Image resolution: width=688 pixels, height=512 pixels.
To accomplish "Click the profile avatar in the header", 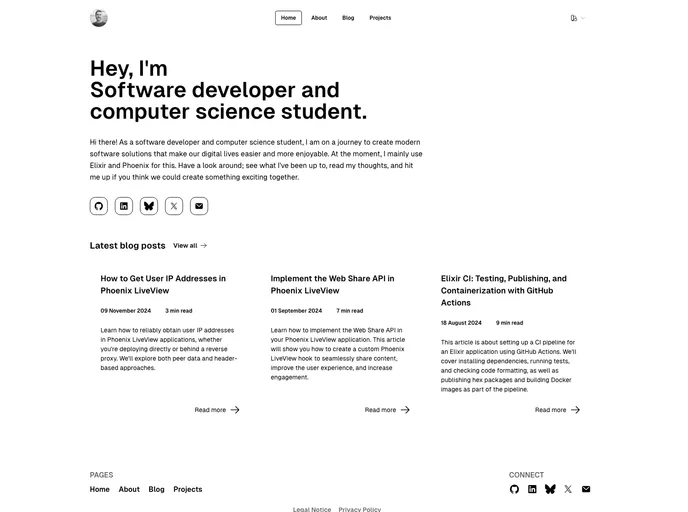I will [x=99, y=18].
